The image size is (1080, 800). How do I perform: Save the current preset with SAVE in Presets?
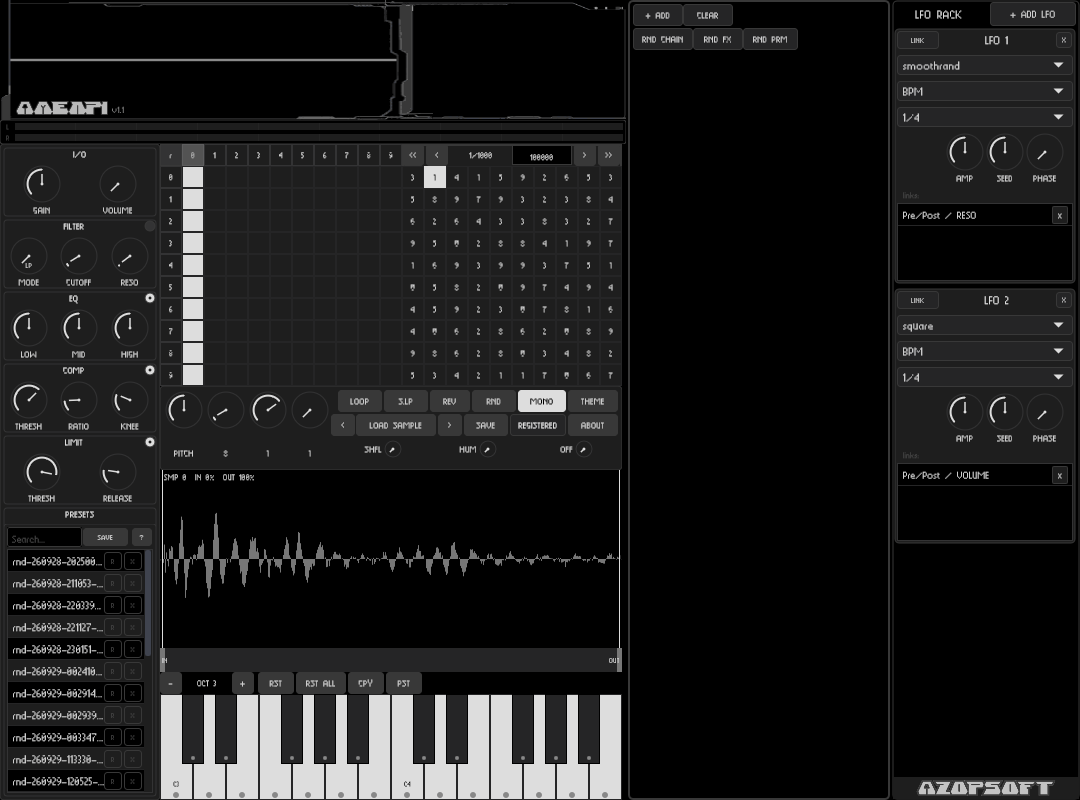105,537
